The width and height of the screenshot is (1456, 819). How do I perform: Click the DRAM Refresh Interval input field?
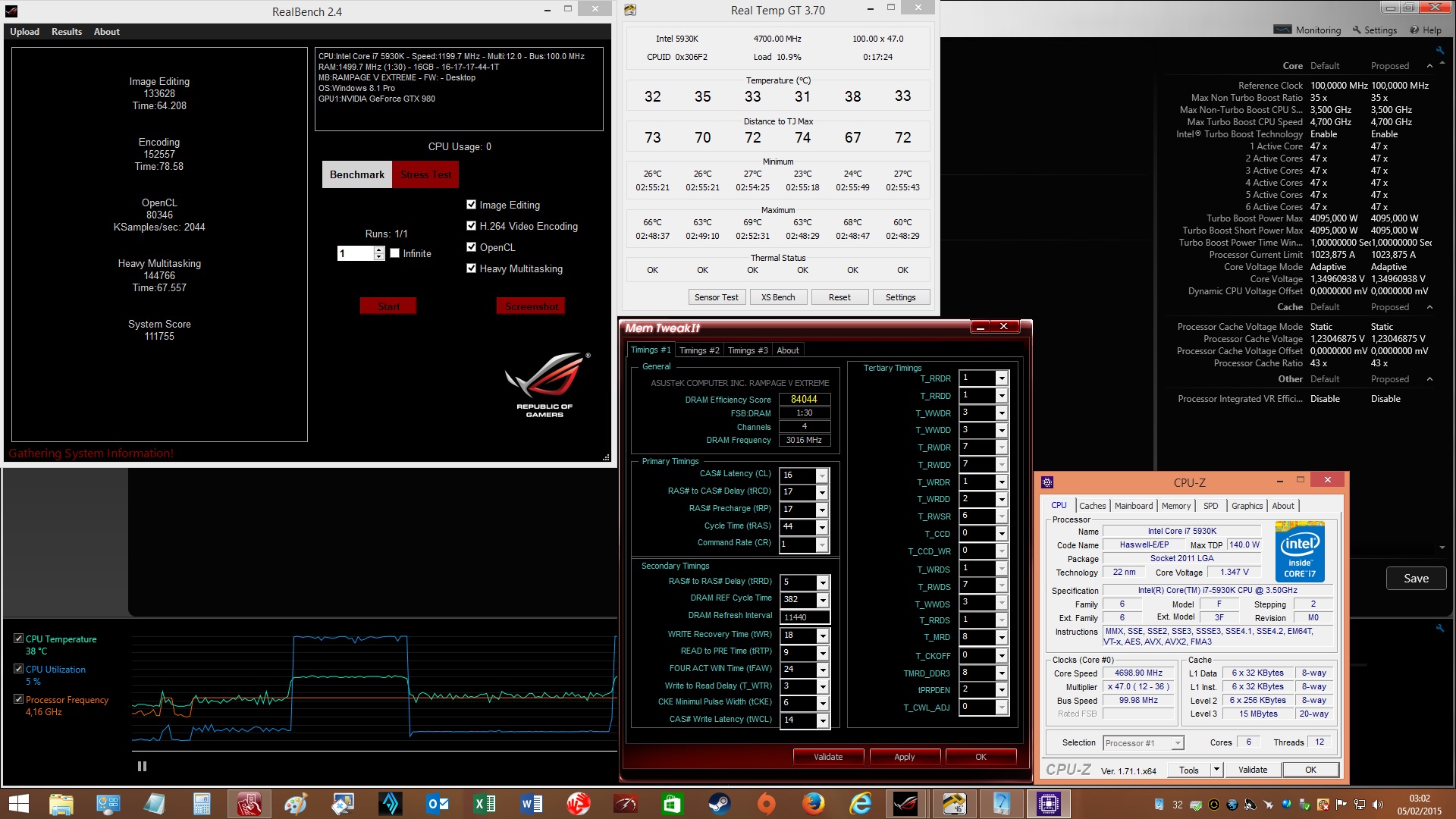point(805,617)
